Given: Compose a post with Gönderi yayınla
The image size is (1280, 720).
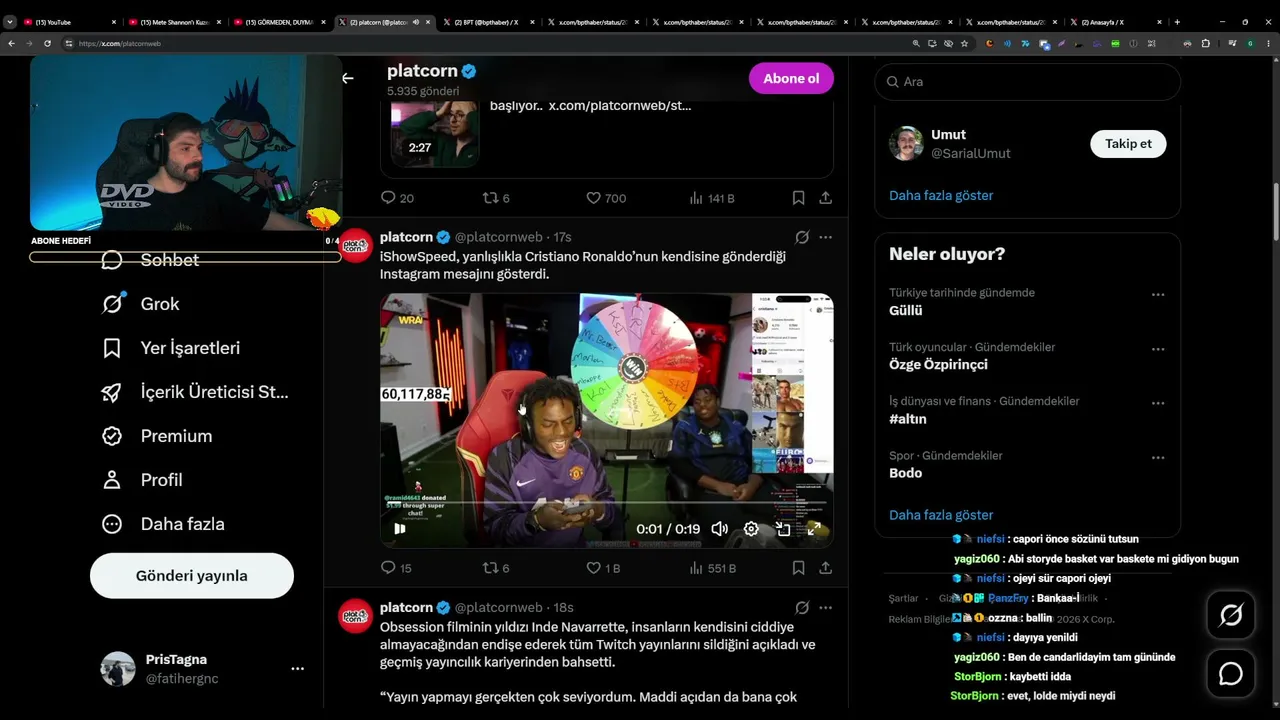Looking at the screenshot, I should point(192,576).
